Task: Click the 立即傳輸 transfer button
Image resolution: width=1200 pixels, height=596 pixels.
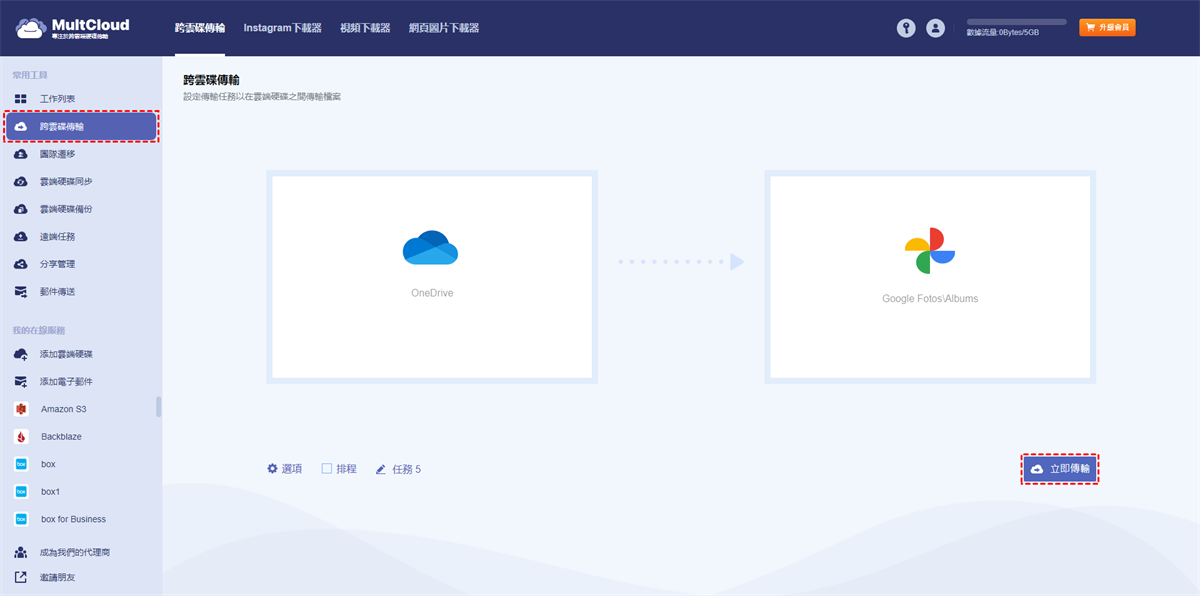Action: click(x=1060, y=469)
